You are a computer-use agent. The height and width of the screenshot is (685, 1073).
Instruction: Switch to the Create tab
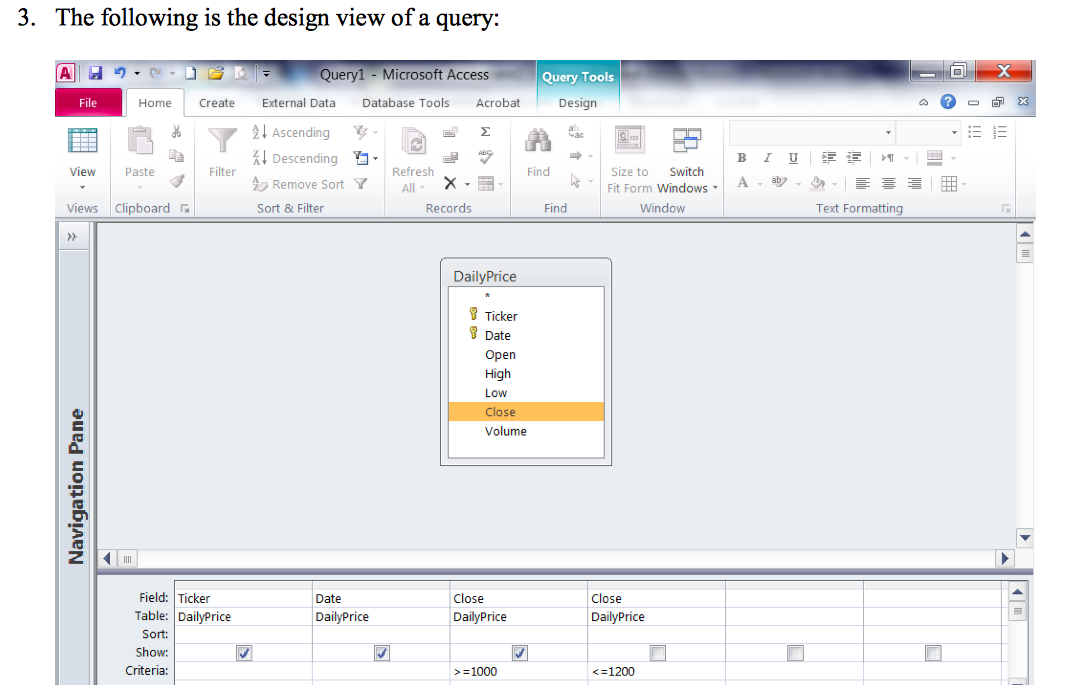click(x=217, y=103)
